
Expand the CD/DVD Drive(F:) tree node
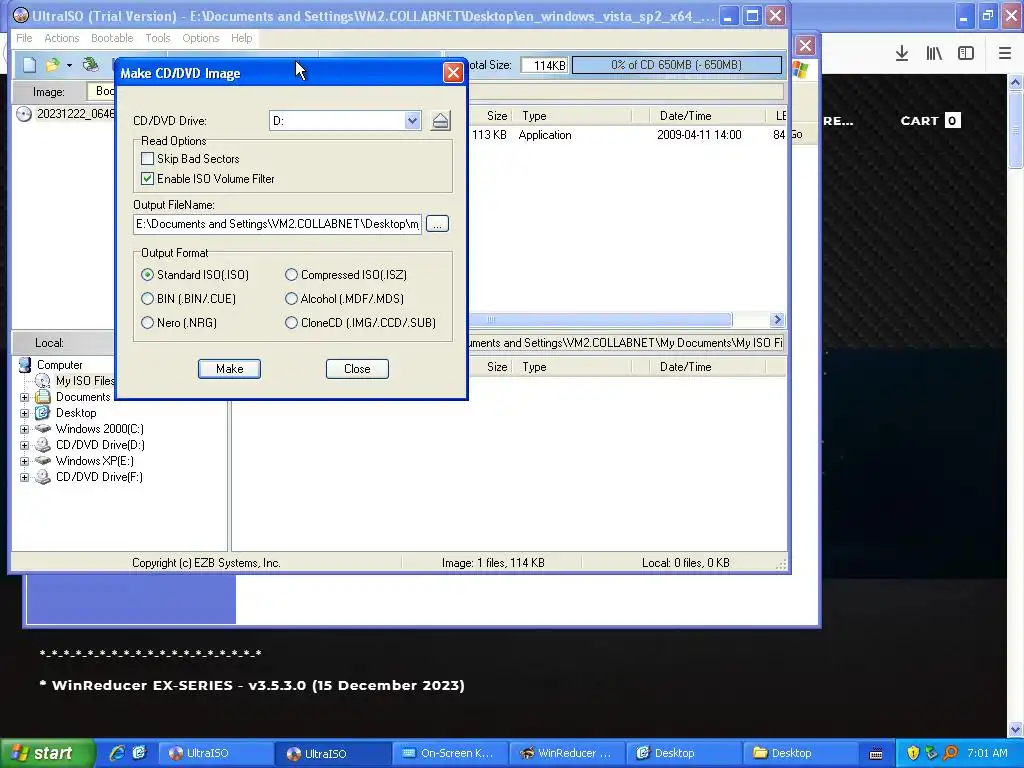tap(24, 477)
